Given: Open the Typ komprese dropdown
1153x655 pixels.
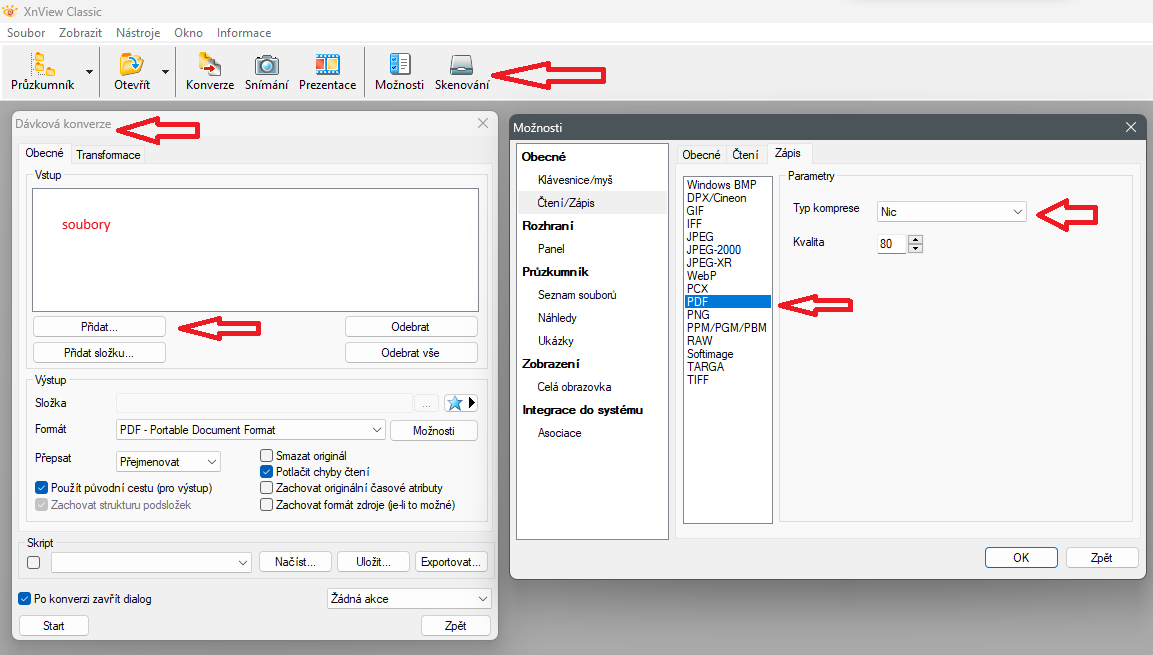Looking at the screenshot, I should pyautogui.click(x=952, y=212).
